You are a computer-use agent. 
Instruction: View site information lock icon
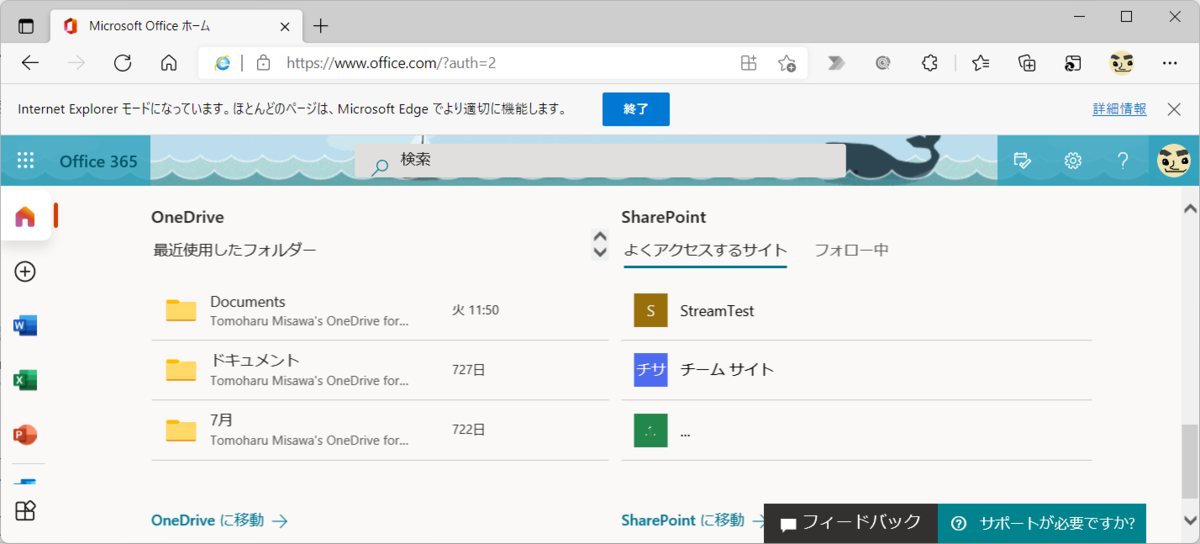click(263, 63)
